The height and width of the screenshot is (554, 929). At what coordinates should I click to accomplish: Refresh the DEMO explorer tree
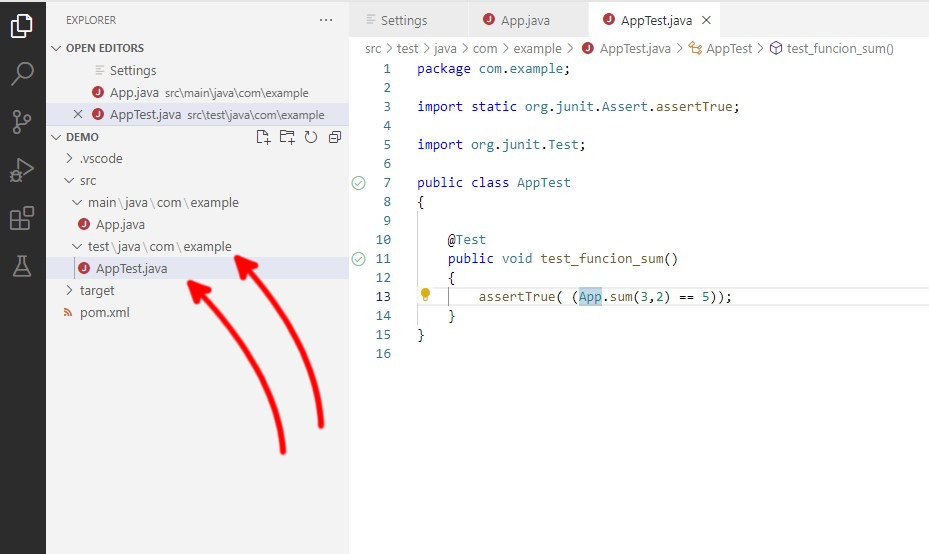[x=311, y=137]
